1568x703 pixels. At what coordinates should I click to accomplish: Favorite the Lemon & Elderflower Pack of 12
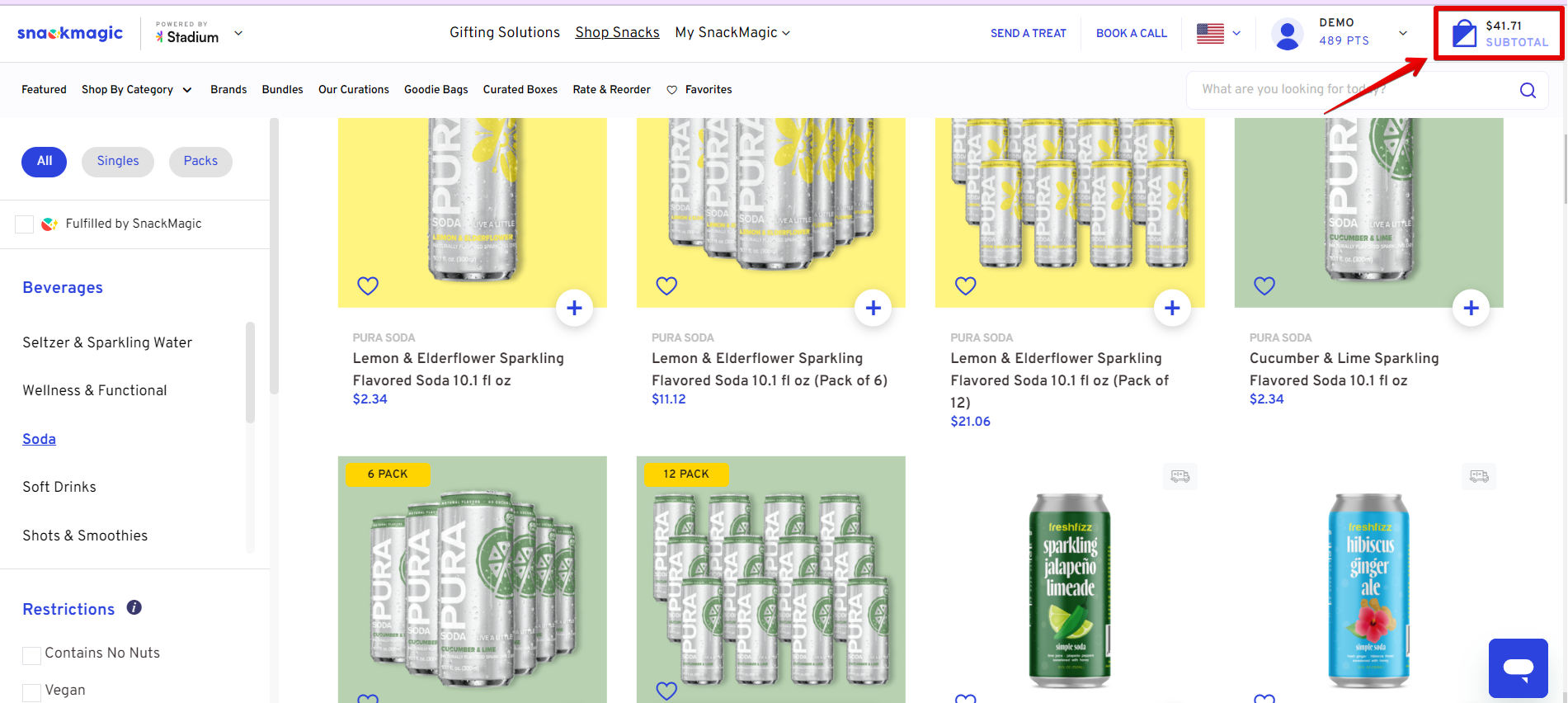(965, 285)
